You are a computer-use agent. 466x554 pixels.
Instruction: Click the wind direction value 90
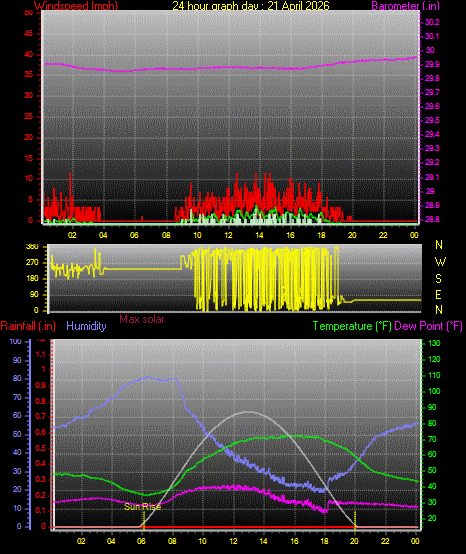click(x=34, y=295)
